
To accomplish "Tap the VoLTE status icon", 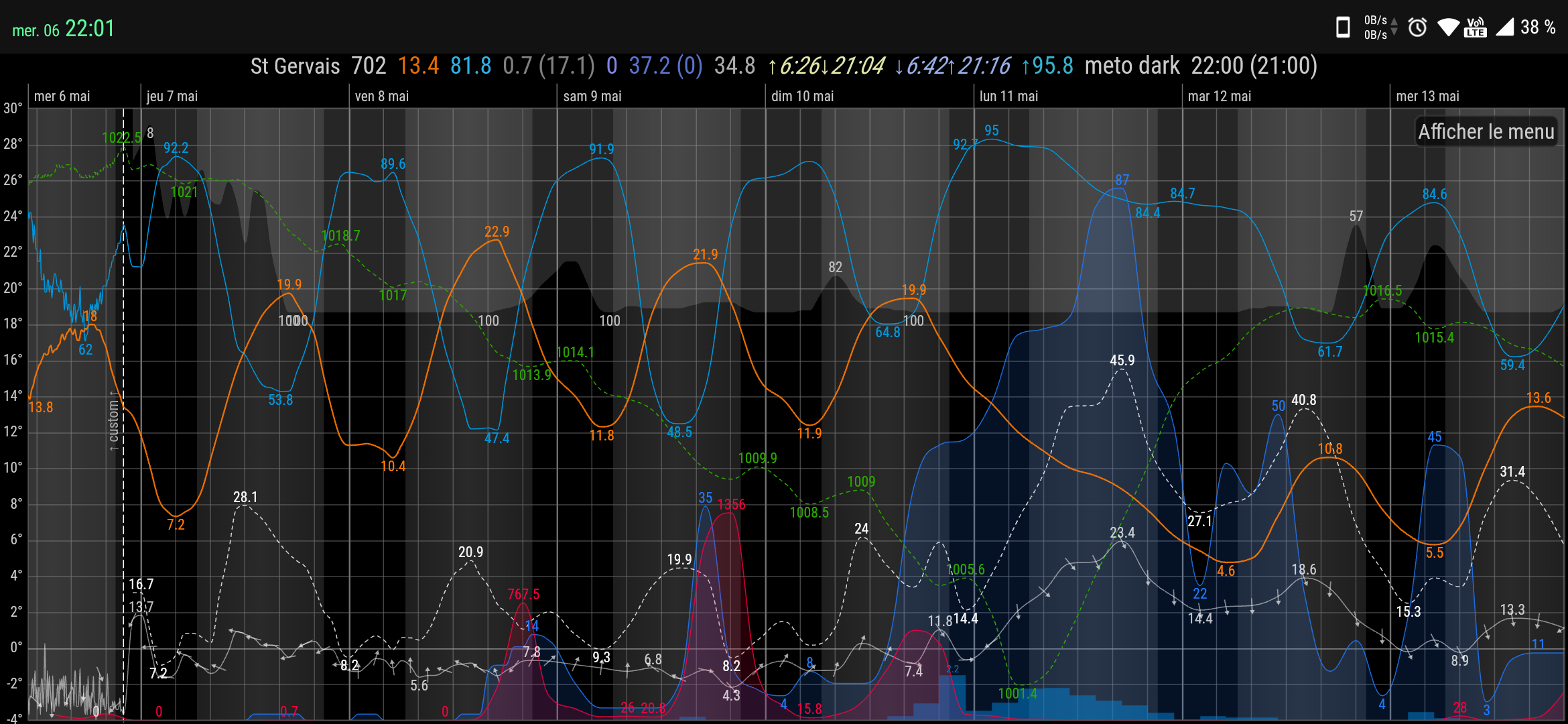I will pos(1476,27).
